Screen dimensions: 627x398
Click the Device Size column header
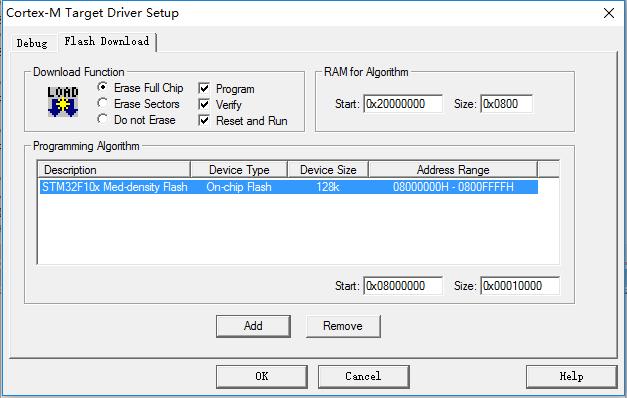(328, 170)
